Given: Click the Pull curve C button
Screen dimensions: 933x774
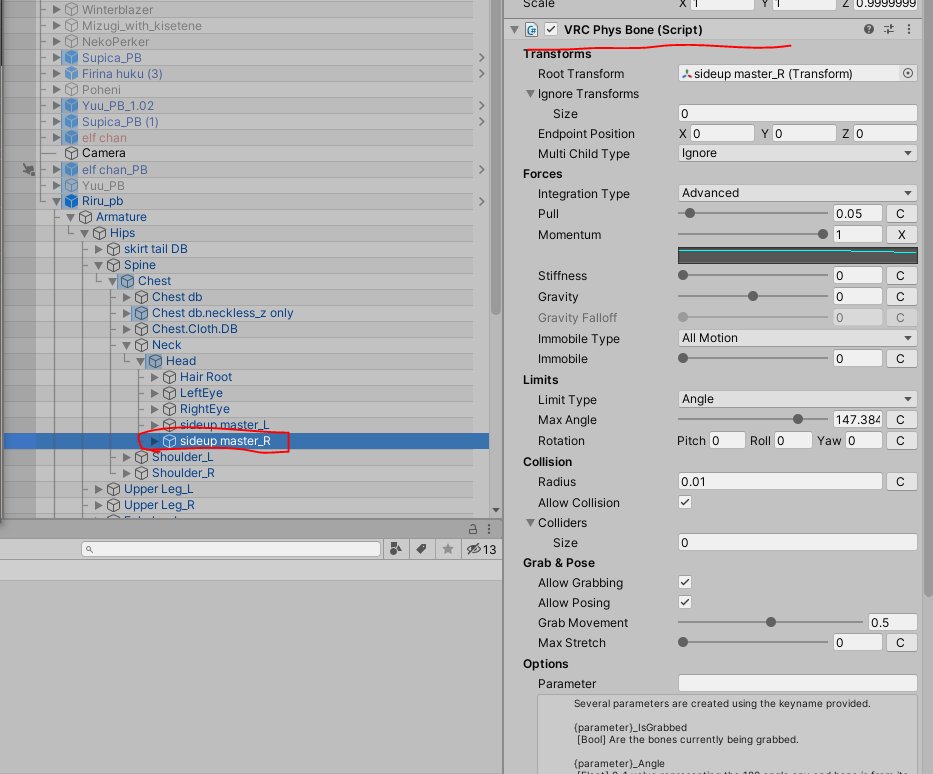Looking at the screenshot, I should pos(900,214).
